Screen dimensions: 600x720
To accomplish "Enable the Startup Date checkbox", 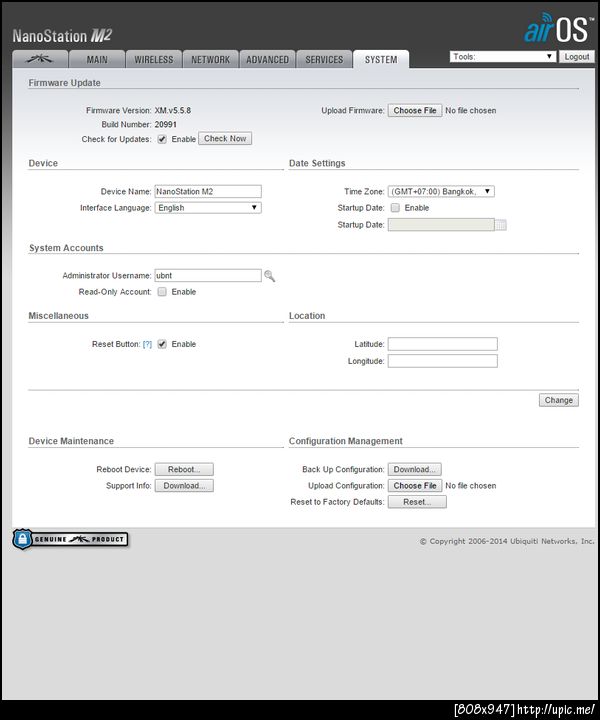I will [x=395, y=208].
